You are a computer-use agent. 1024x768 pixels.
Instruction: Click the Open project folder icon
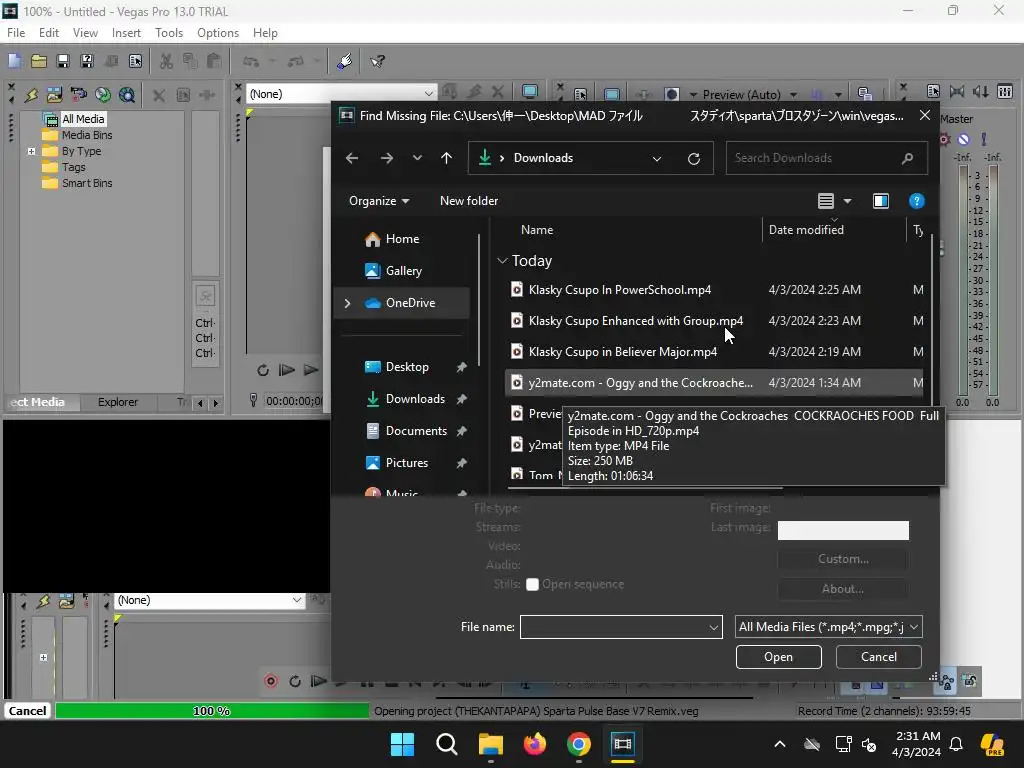[x=39, y=61]
